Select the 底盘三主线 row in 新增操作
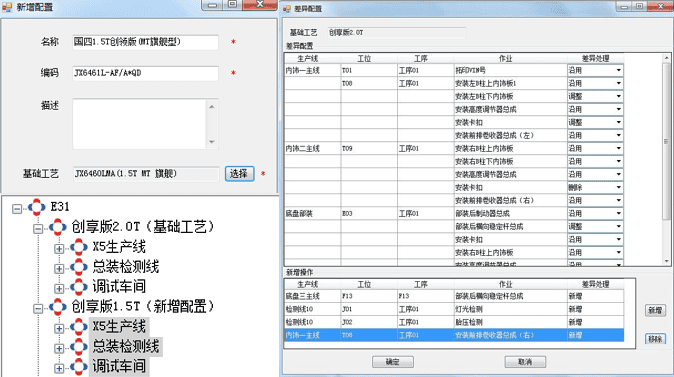The height and width of the screenshot is (377, 674). 454,296
